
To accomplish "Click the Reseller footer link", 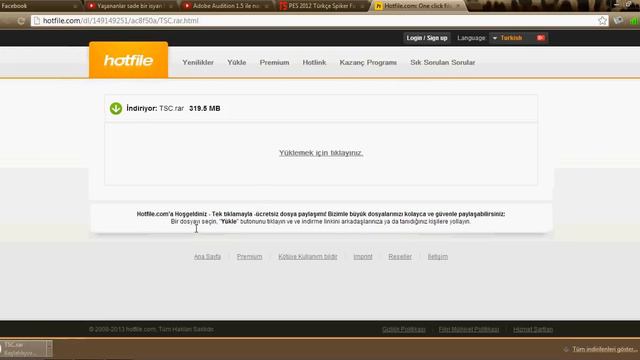I will [400, 257].
